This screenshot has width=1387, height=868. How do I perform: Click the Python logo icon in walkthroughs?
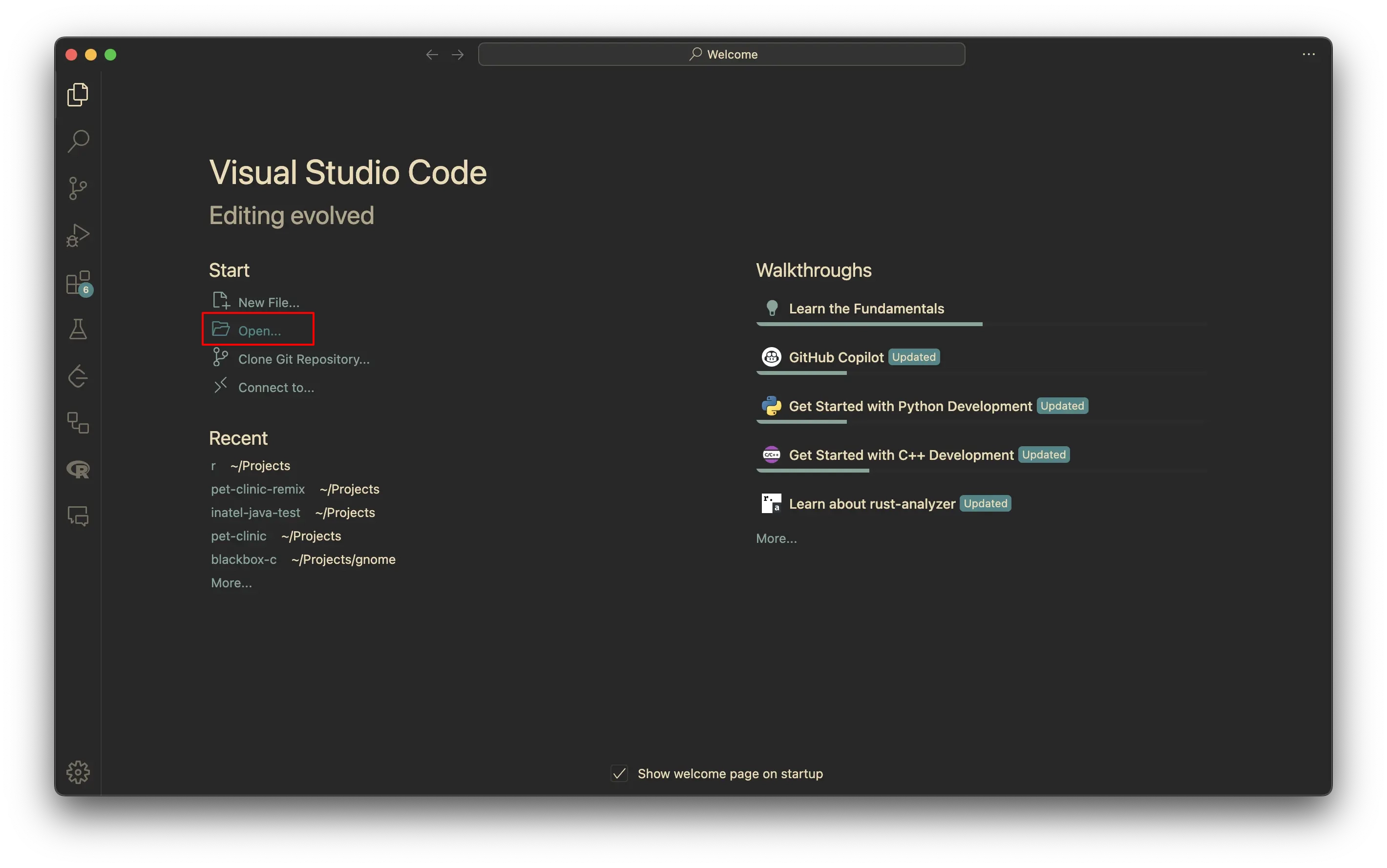[771, 406]
